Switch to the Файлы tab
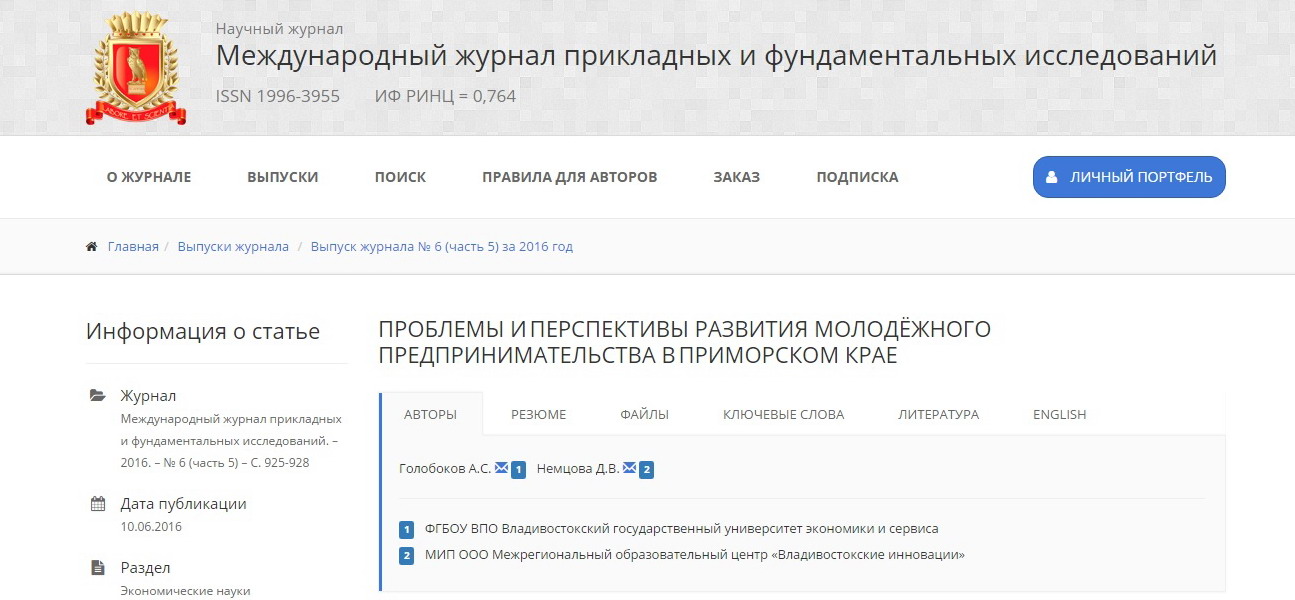Screen dimensions: 1295x600 [644, 414]
